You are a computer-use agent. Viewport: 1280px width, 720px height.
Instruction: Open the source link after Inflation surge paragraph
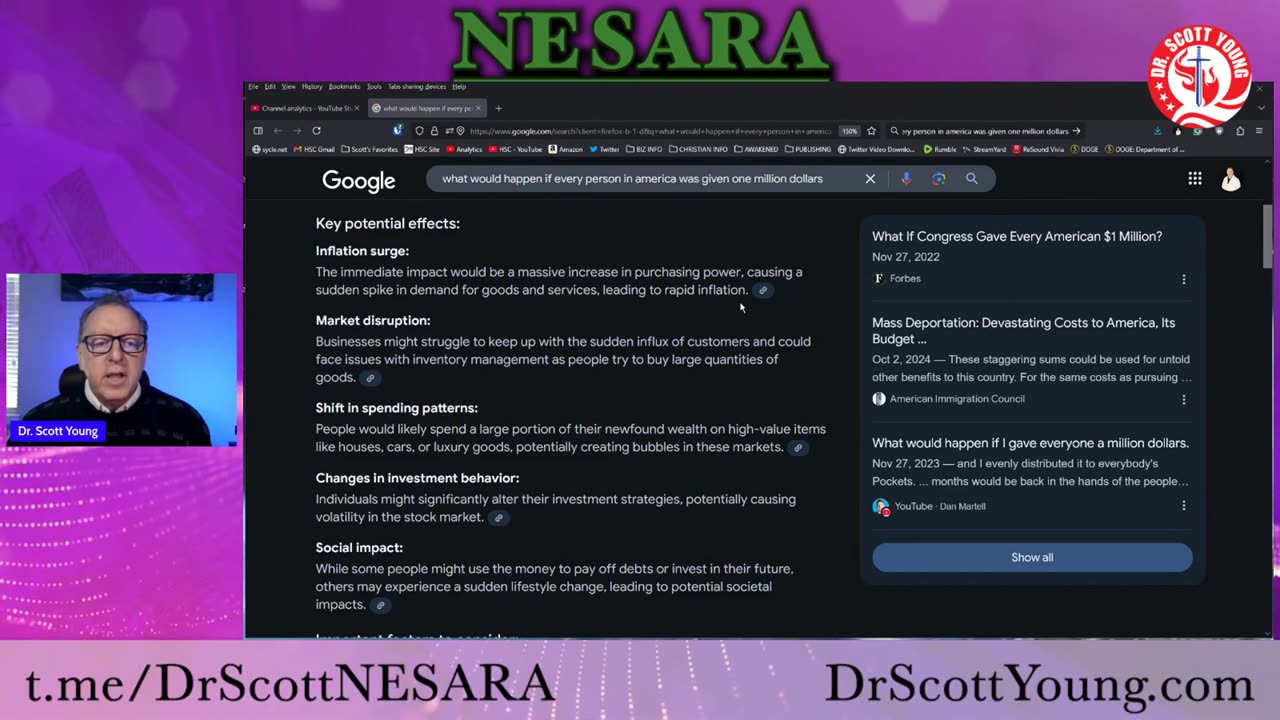point(763,290)
